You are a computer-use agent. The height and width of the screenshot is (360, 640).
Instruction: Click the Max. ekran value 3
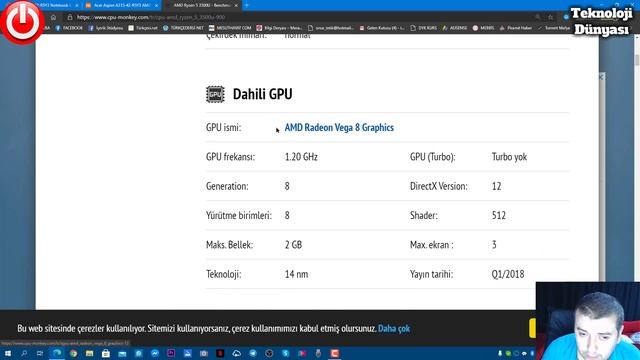(494, 245)
